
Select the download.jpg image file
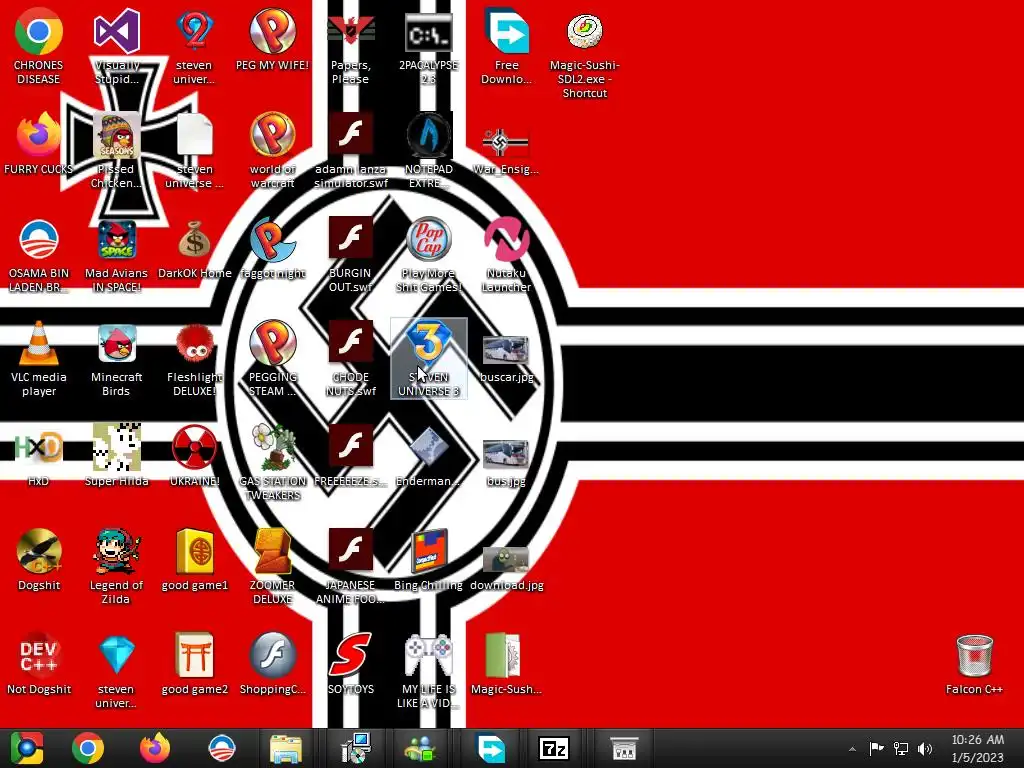506,567
